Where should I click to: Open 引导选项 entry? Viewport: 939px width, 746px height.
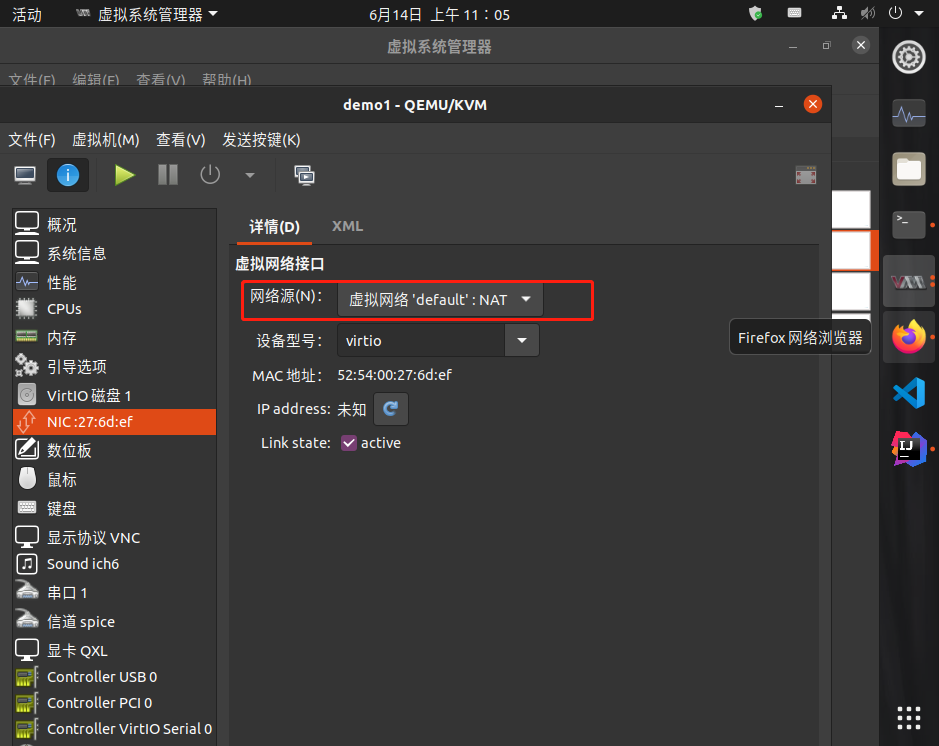click(x=114, y=366)
